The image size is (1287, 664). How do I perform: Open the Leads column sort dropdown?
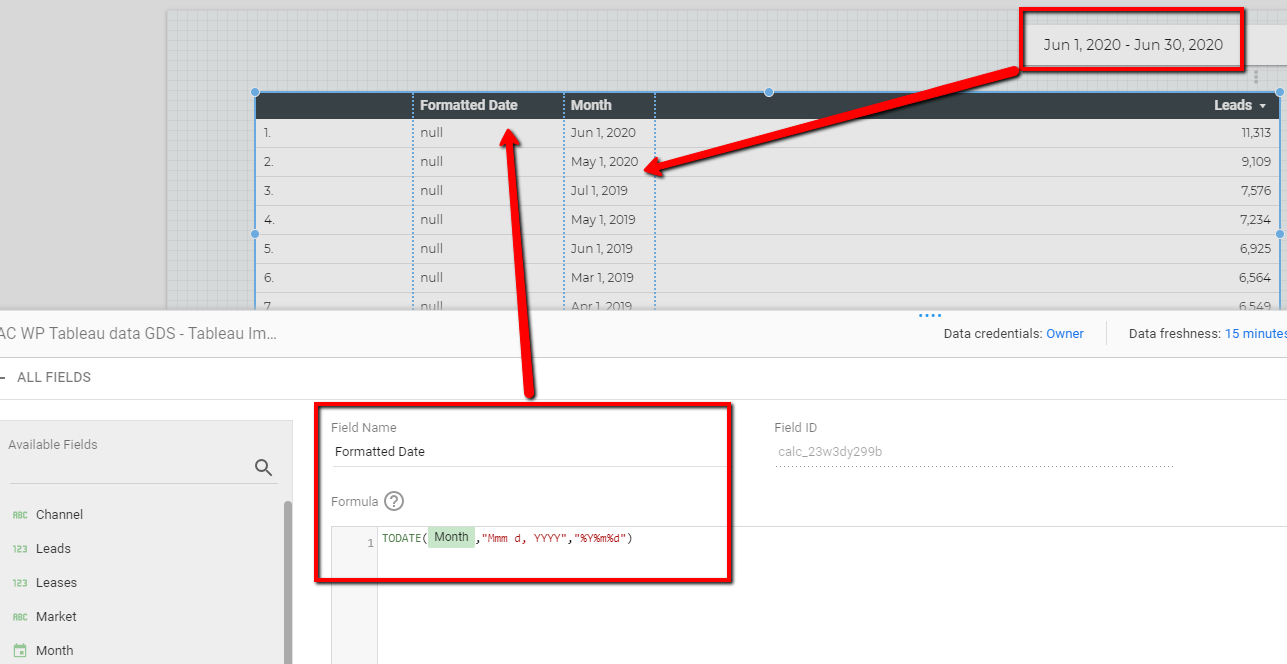pyautogui.click(x=1264, y=105)
